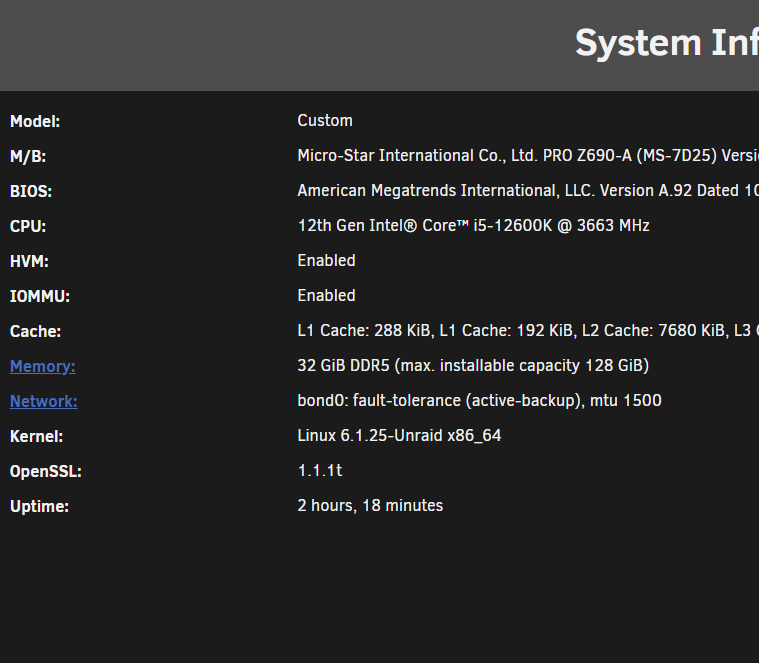Image resolution: width=759 pixels, height=663 pixels.
Task: Click the Kernel label
Action: click(x=36, y=437)
